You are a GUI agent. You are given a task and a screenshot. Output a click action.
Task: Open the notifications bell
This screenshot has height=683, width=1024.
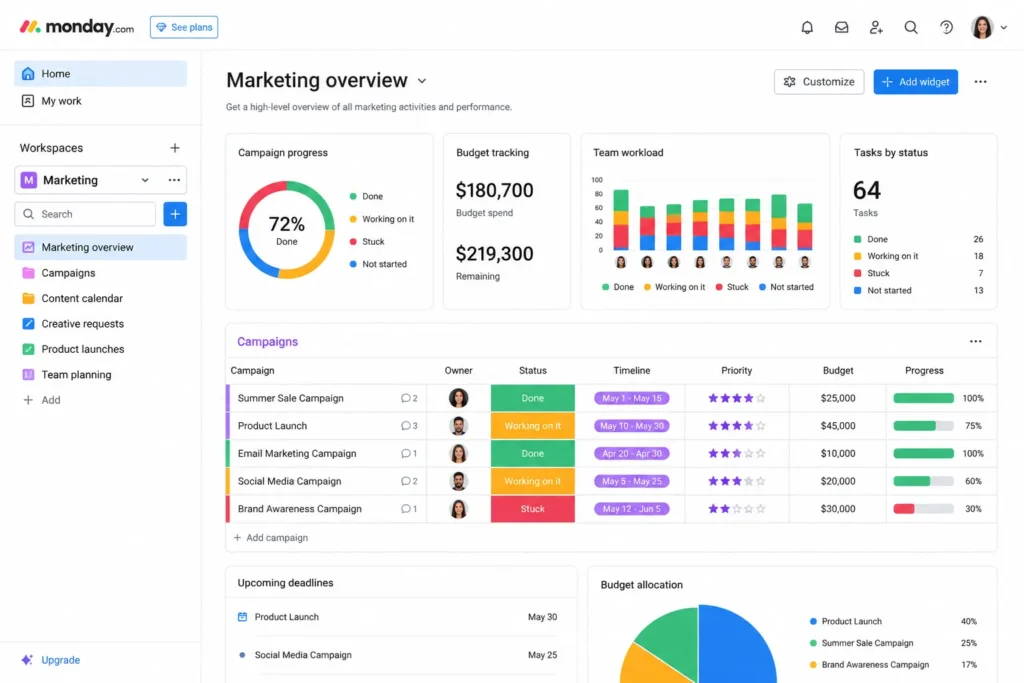coord(807,27)
